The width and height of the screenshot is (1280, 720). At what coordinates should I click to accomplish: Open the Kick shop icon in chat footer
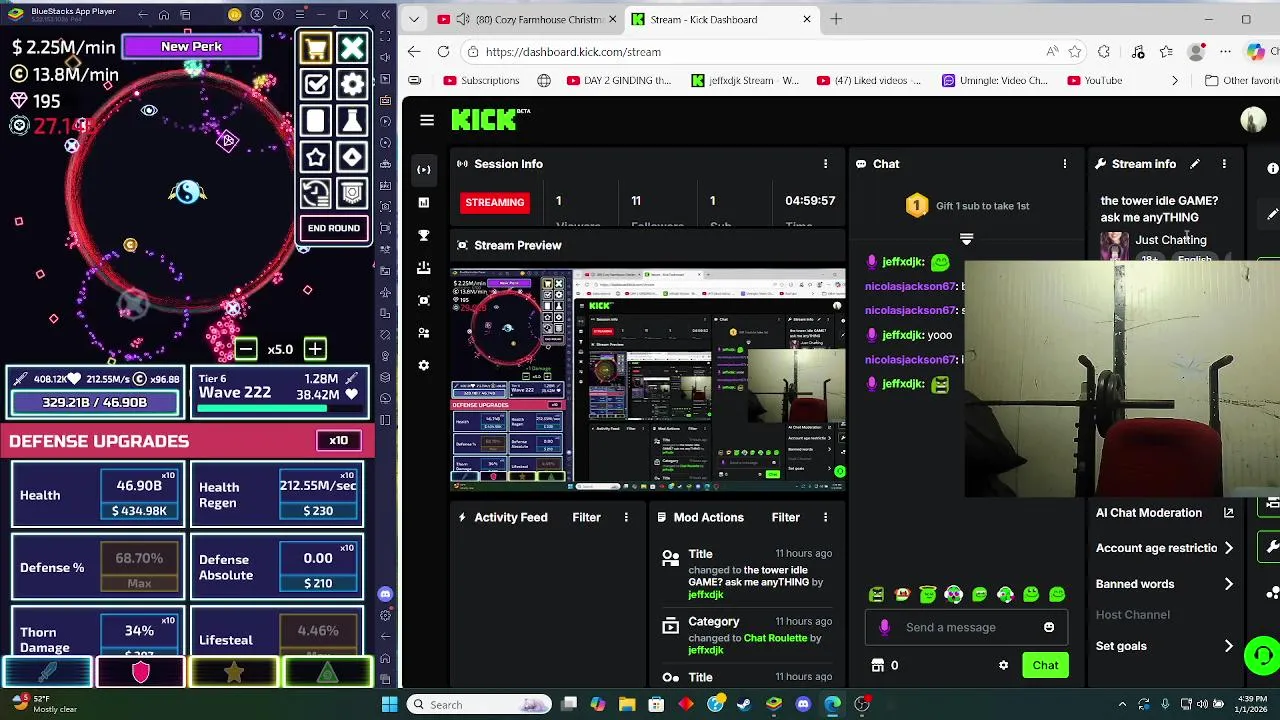[x=878, y=665]
